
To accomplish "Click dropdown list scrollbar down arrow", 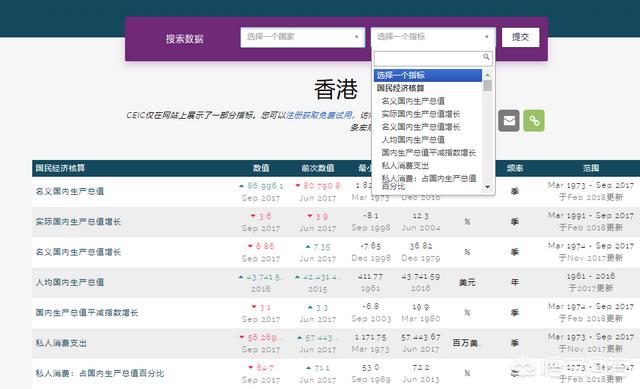I will tap(487, 187).
